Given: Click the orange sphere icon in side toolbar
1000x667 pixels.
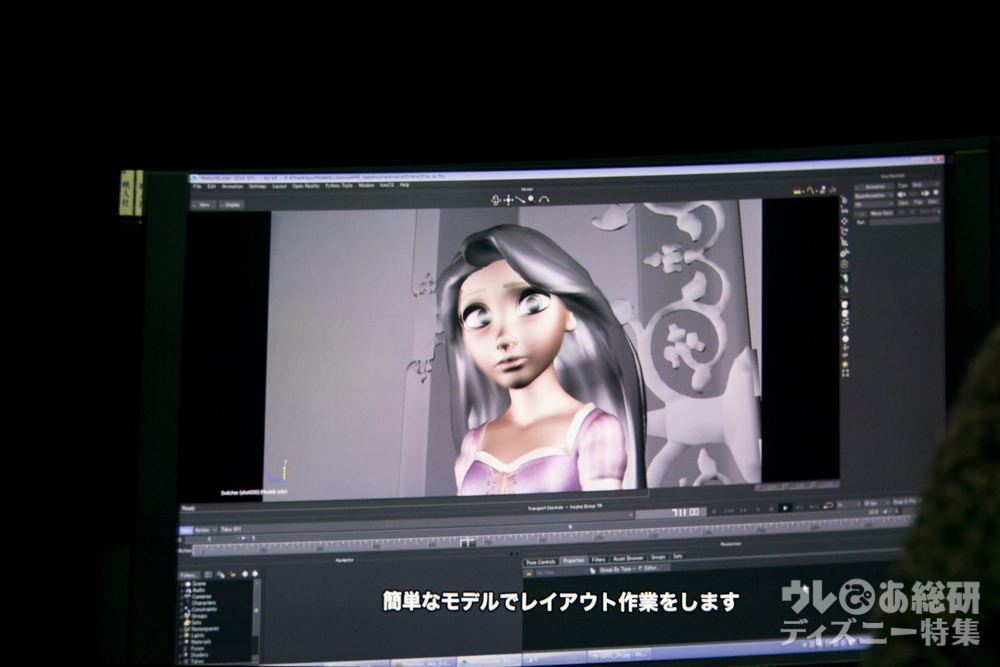Looking at the screenshot, I should [x=845, y=364].
